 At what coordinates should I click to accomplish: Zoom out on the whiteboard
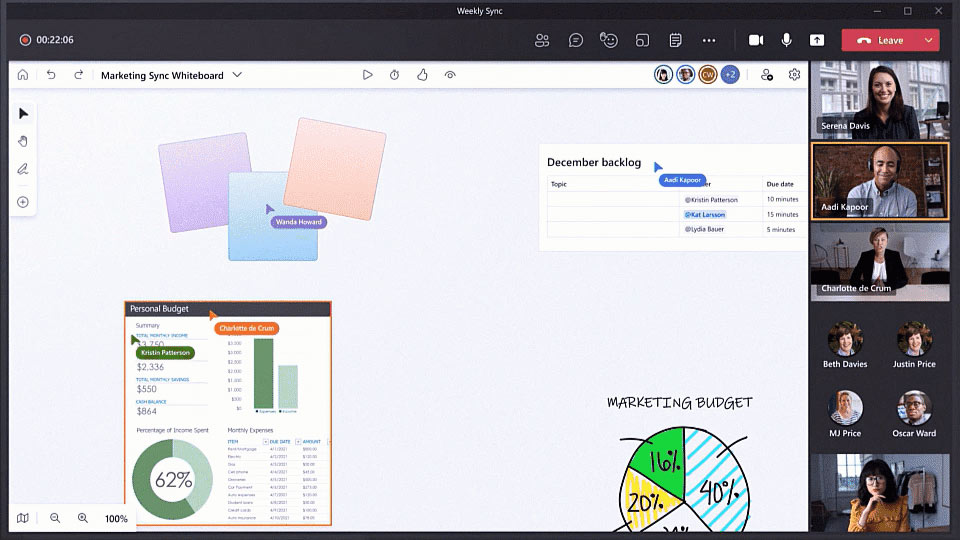[x=55, y=518]
